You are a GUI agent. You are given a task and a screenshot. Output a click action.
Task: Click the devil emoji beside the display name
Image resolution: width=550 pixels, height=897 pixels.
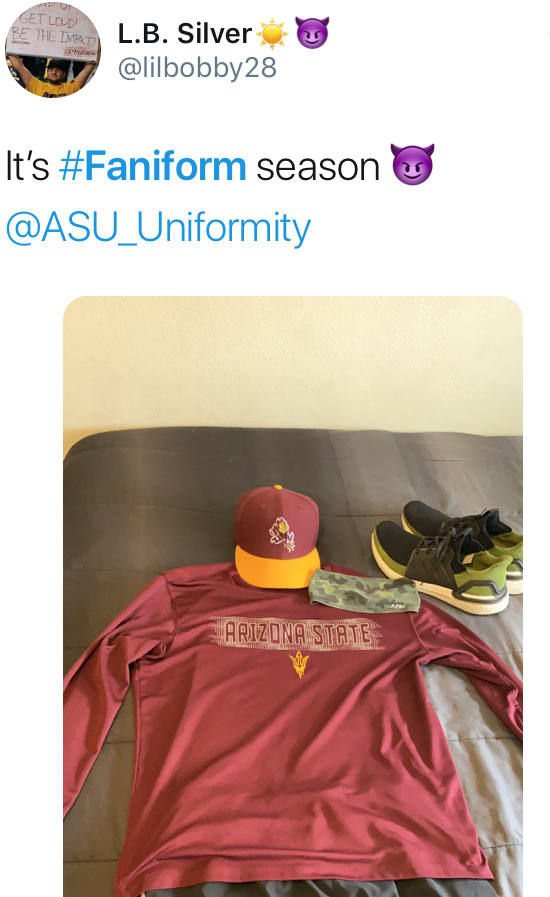click(312, 33)
